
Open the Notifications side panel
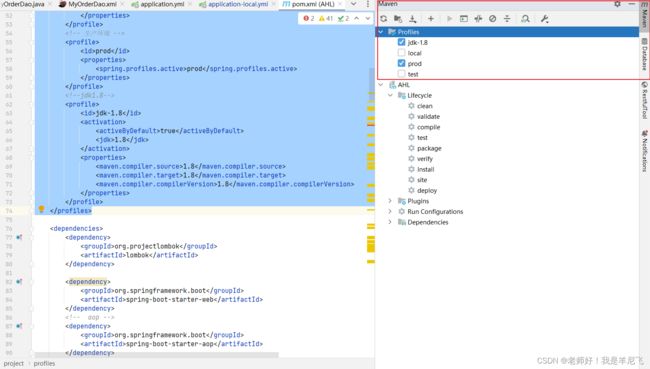point(644,151)
